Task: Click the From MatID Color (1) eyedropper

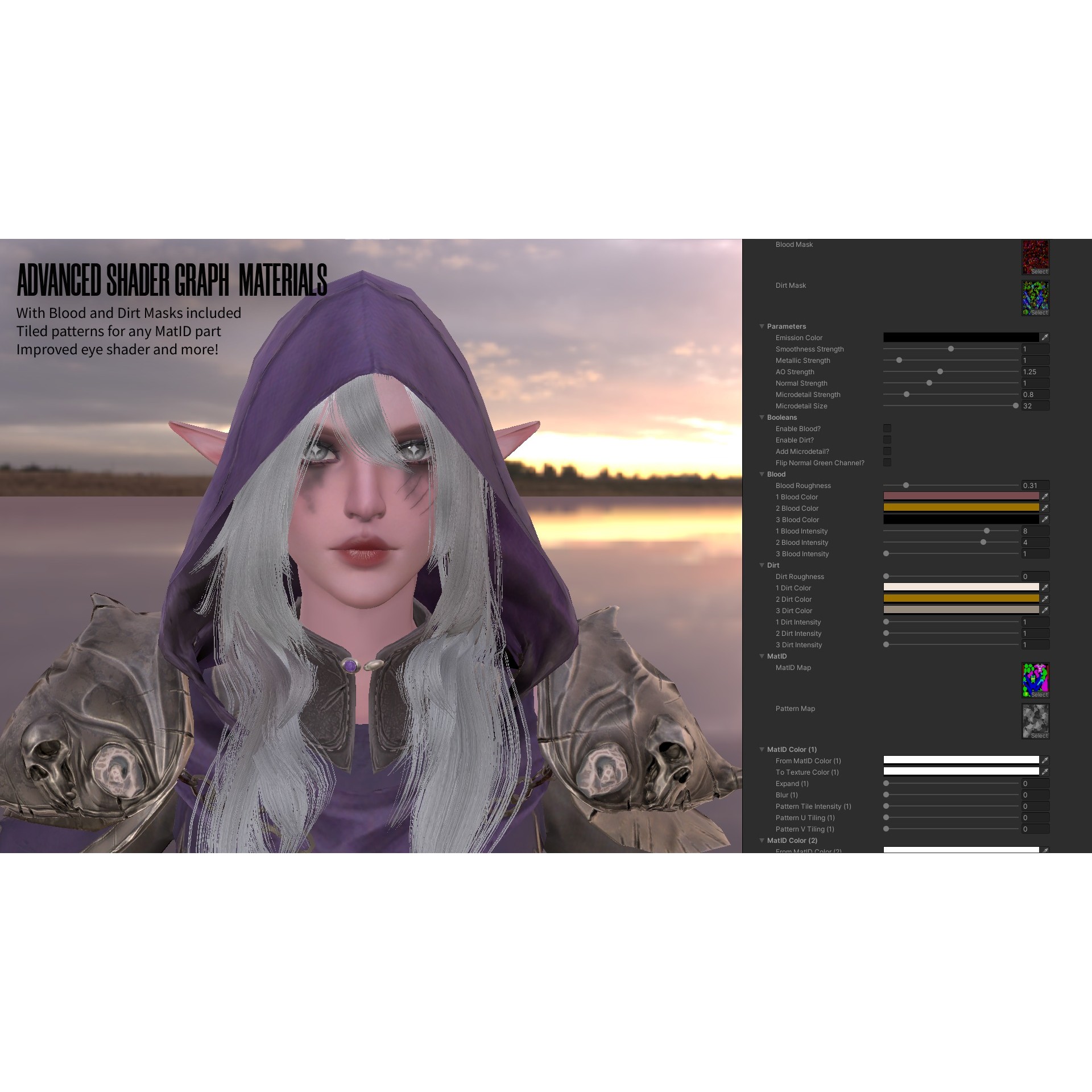Action: point(1045,760)
